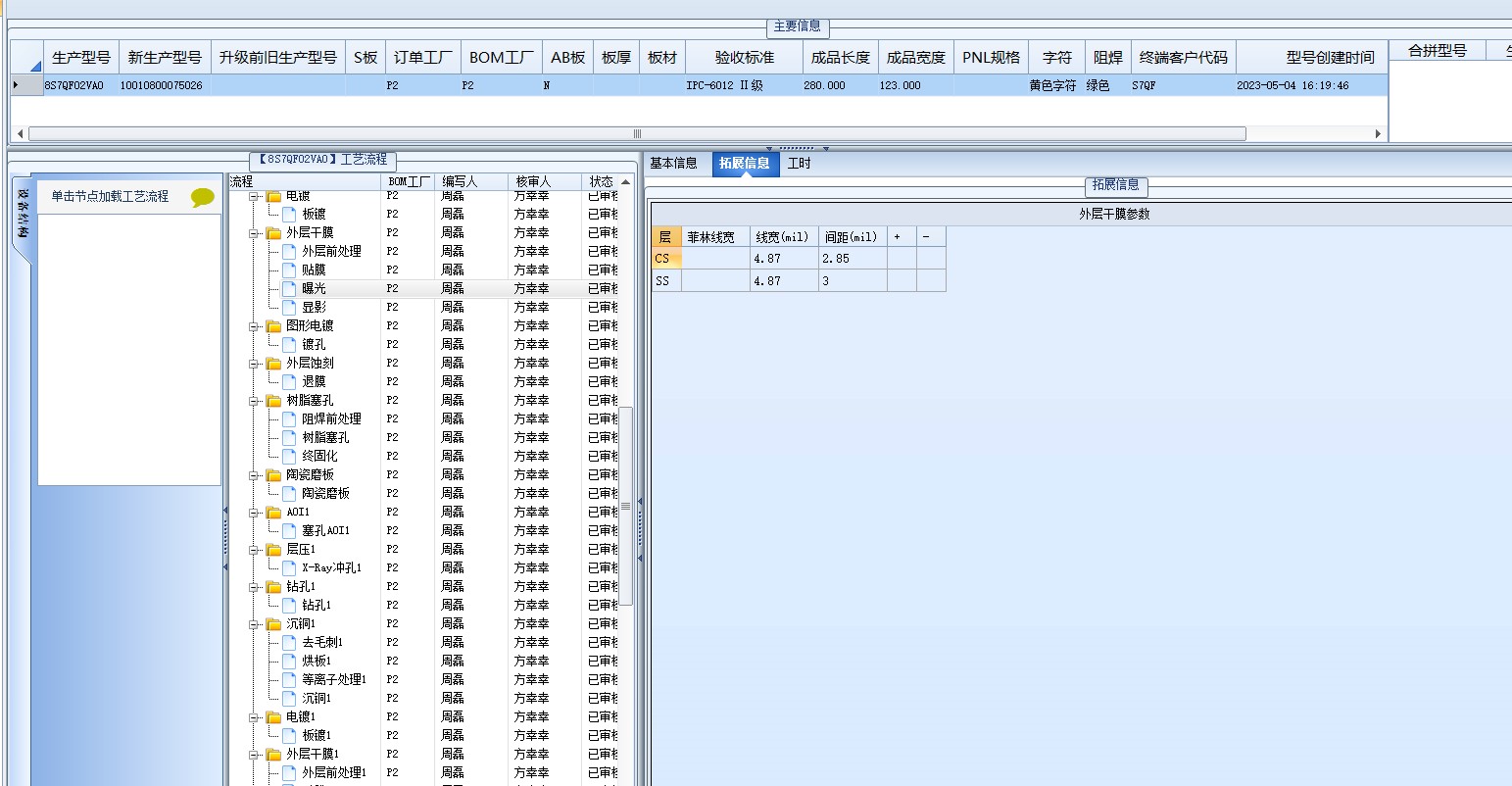Select the 图形电镀 folder icon
The width and height of the screenshot is (1512, 786).
[x=273, y=326]
